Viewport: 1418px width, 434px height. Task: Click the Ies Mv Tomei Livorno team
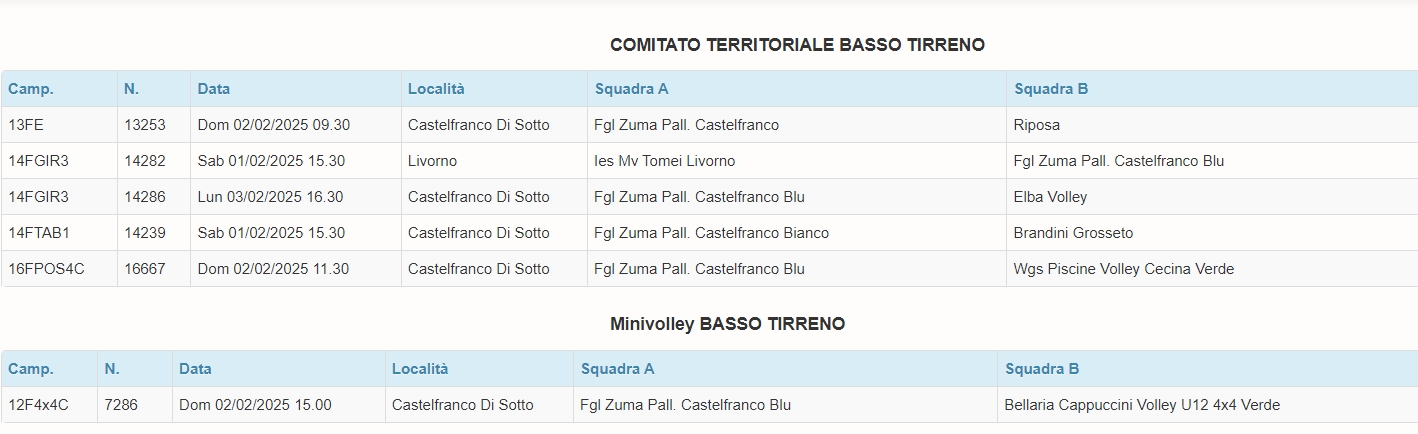point(664,161)
